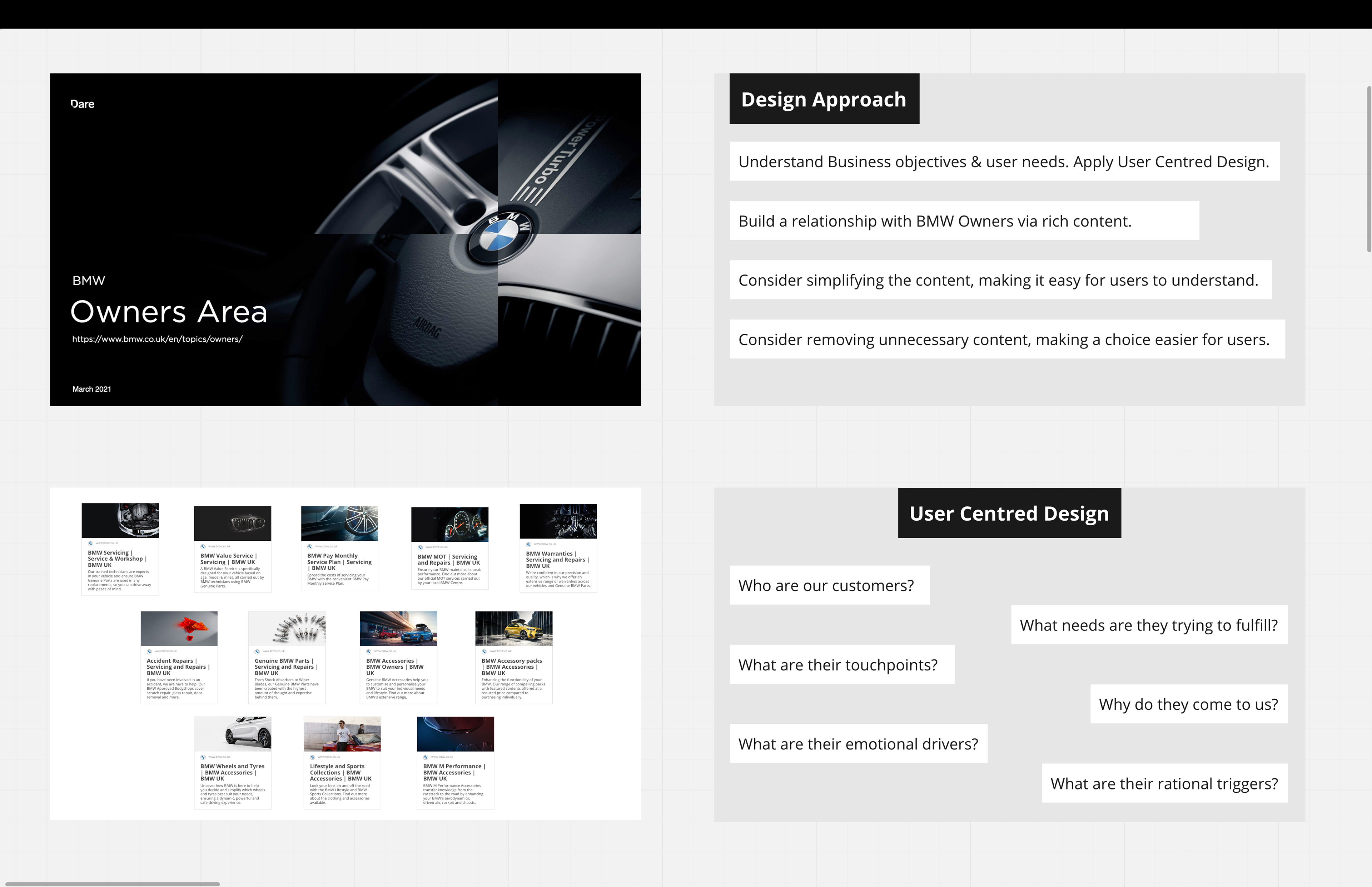Image resolution: width=1372 pixels, height=887 pixels.
Task: Click the horizontal scrollbar at the bottom
Action: point(112,883)
